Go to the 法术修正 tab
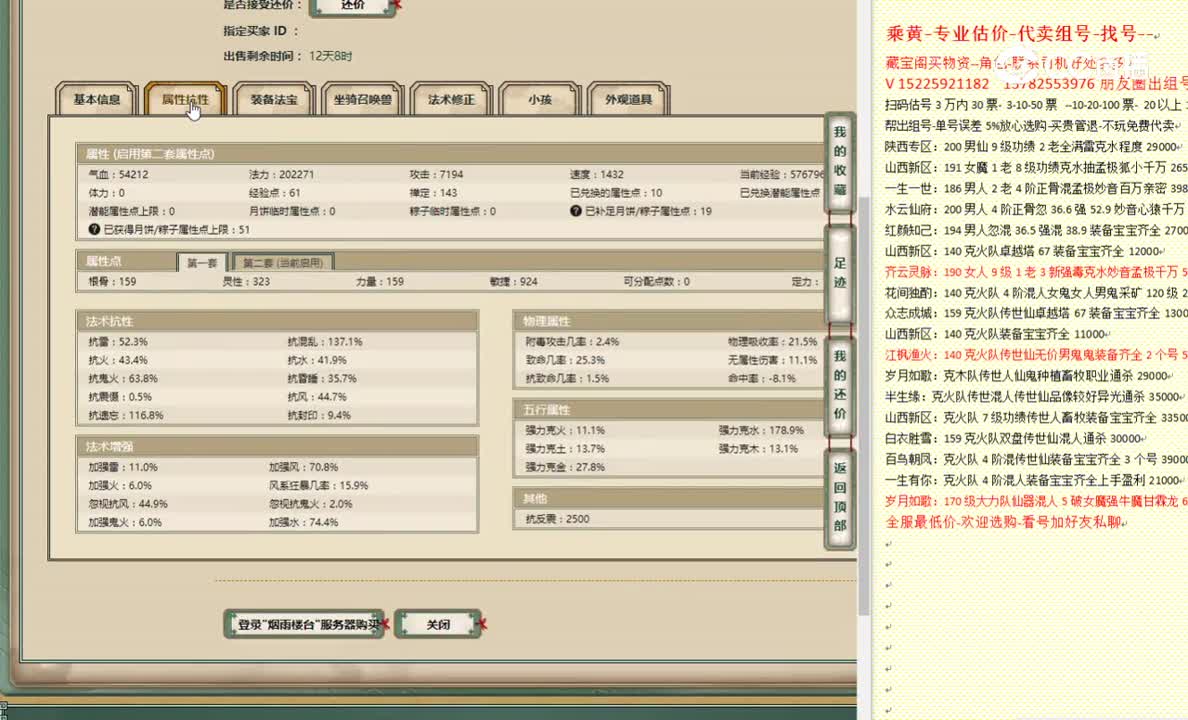The image size is (1188, 720). [x=451, y=99]
